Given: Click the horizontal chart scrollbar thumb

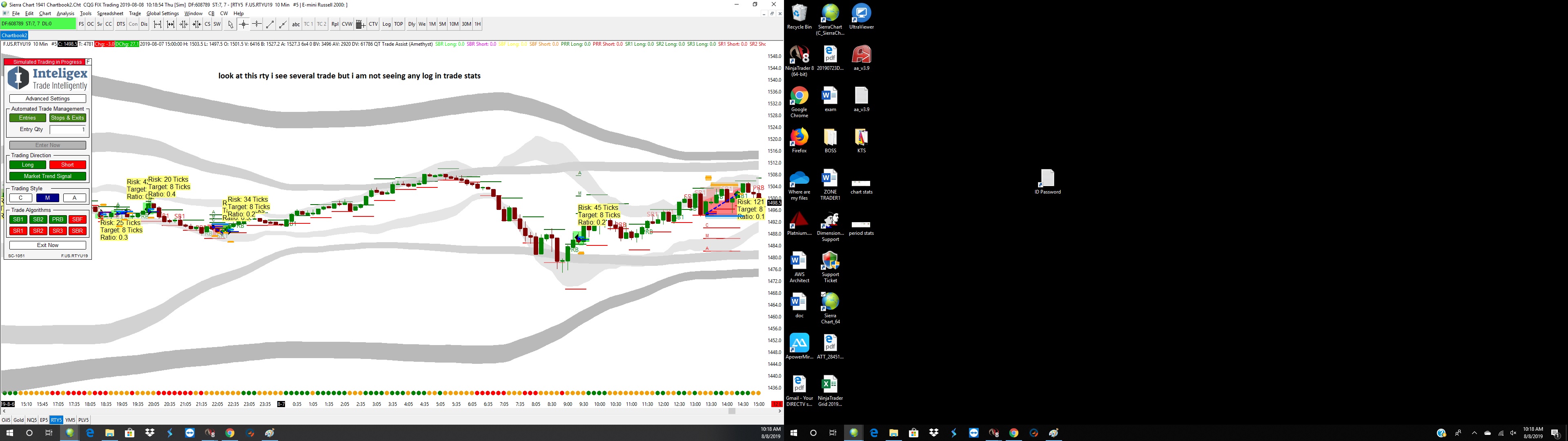Looking at the screenshot, I should 732,412.
